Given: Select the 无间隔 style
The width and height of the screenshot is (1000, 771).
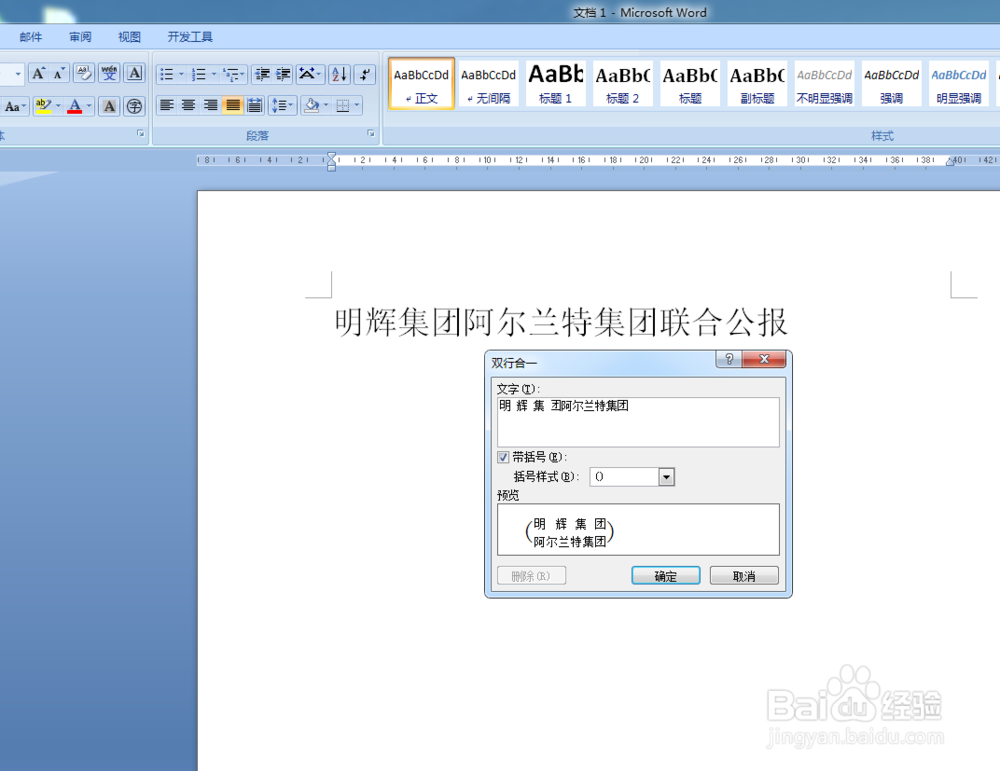Looking at the screenshot, I should tap(489, 84).
